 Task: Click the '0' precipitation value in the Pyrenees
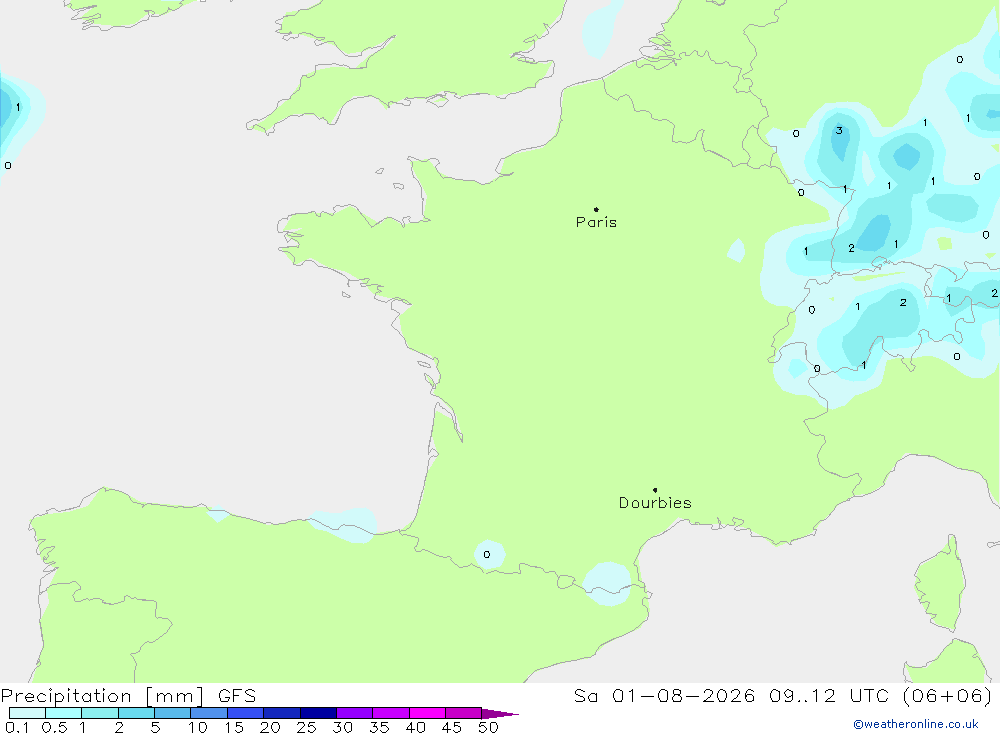coord(487,554)
